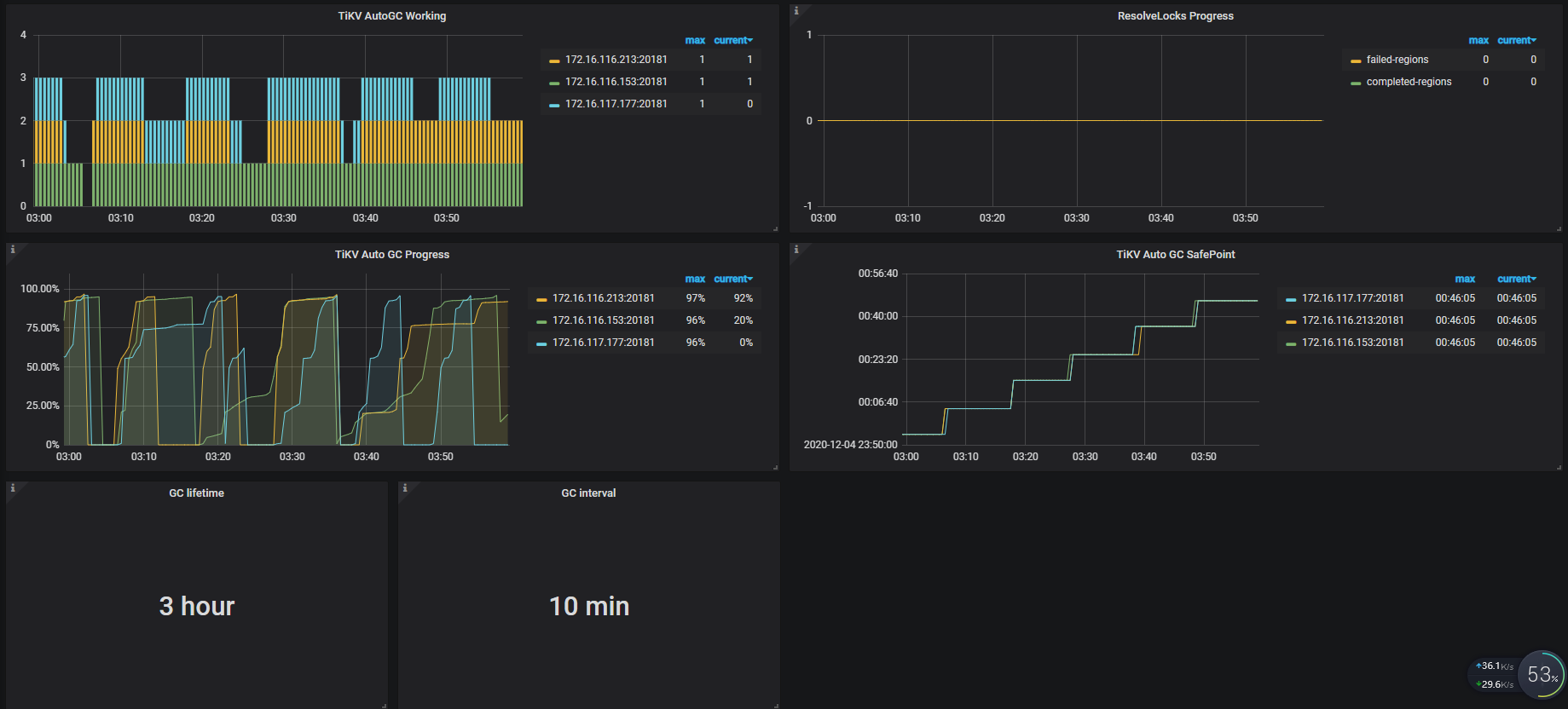Click the info icon on TiKV Auto GC Progress panel
This screenshot has width=1568, height=709.
(x=13, y=250)
